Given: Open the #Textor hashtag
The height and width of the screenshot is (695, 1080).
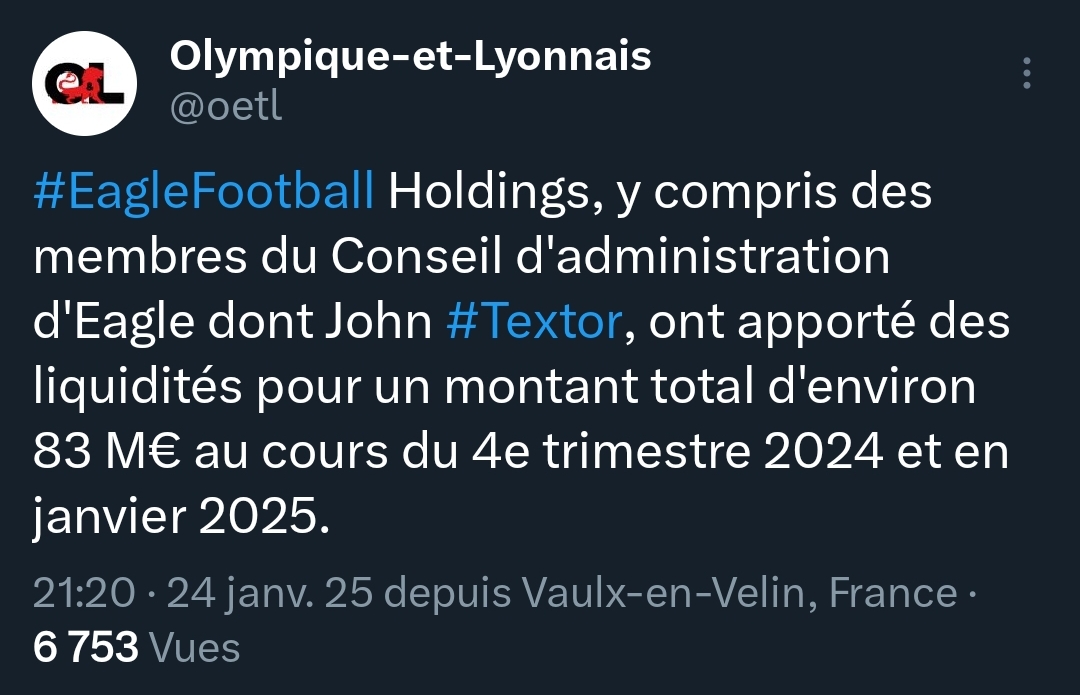Looking at the screenshot, I should [x=534, y=323].
